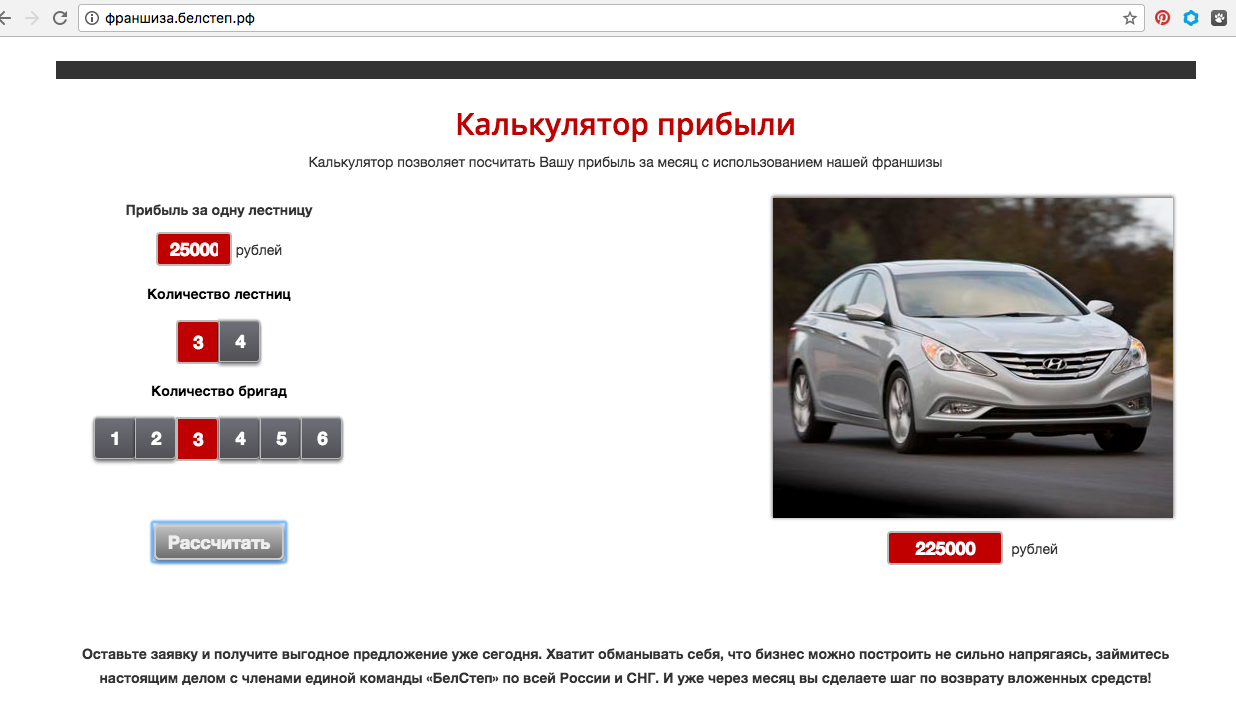The width and height of the screenshot is (1236, 706).
Task: Click the 225000 result field
Action: [x=944, y=549]
